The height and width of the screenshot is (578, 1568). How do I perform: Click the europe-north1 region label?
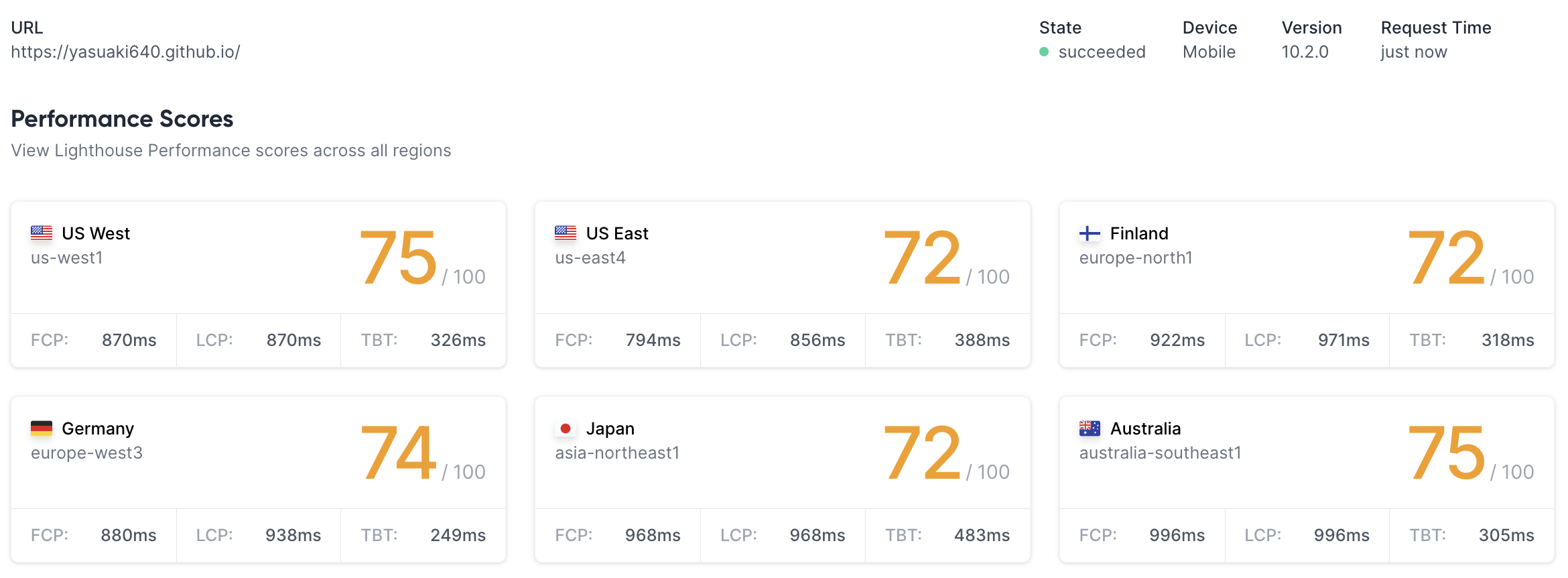(1136, 257)
